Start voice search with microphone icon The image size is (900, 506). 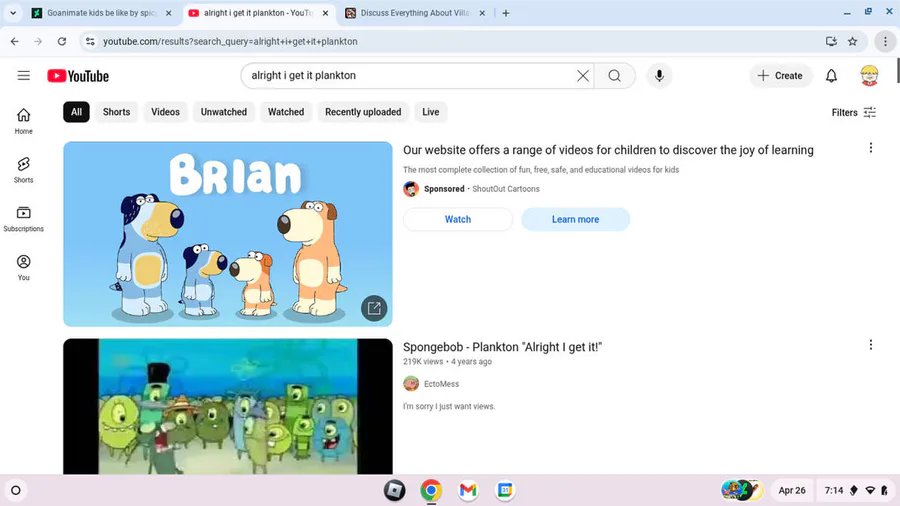(659, 76)
